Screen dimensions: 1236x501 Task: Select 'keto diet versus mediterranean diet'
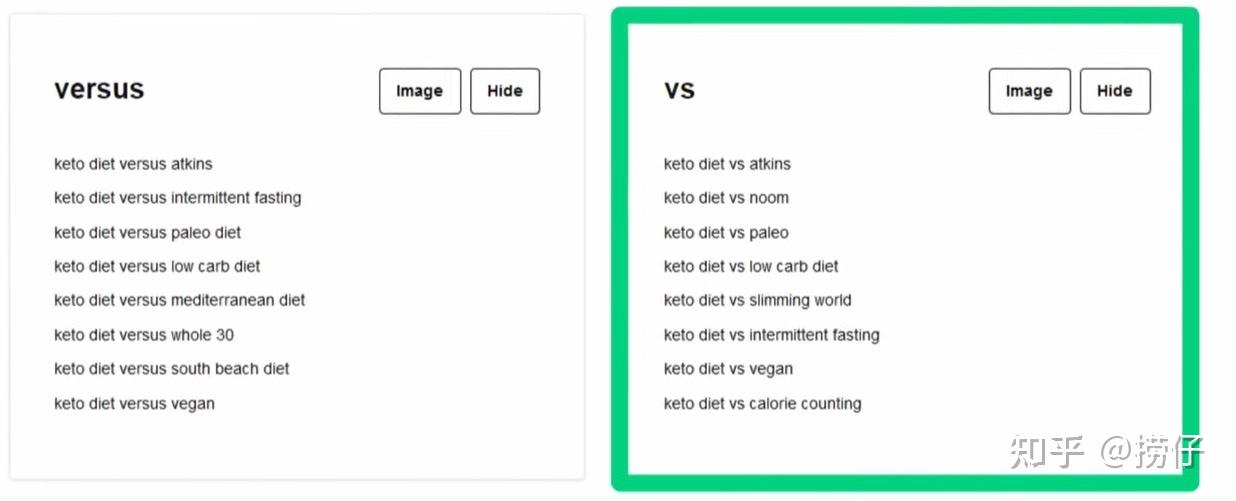pos(179,300)
